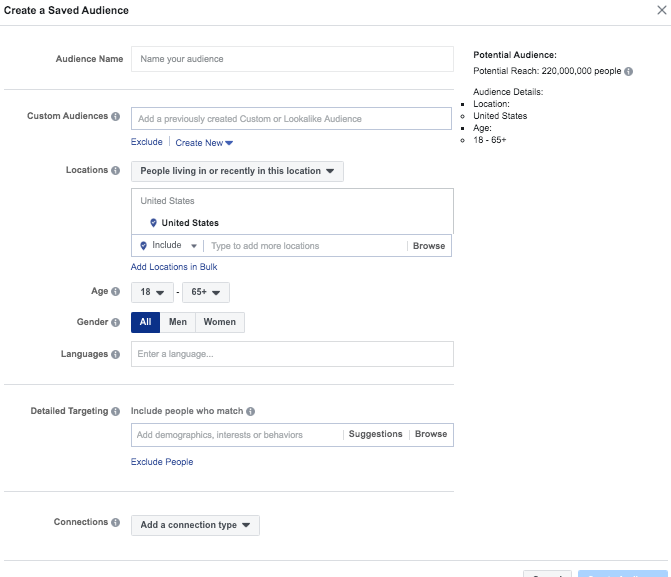
Task: Click United States under Audience Details
Action: tap(500, 116)
